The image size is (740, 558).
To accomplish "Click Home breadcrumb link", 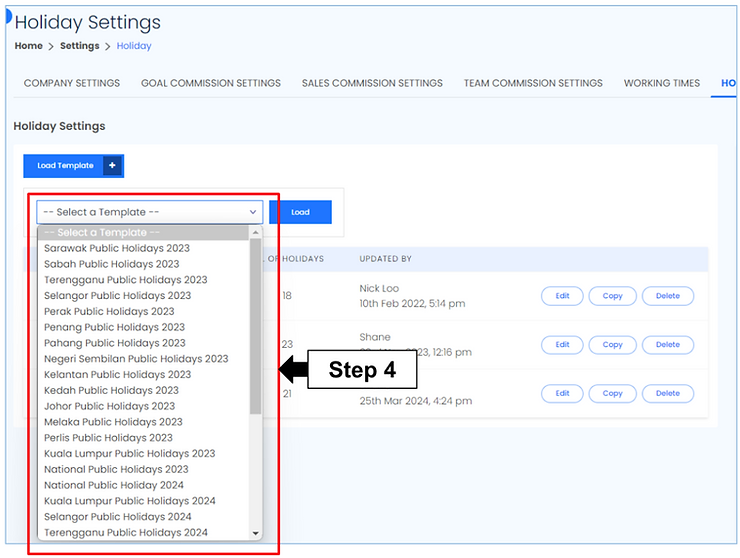I will point(29,46).
